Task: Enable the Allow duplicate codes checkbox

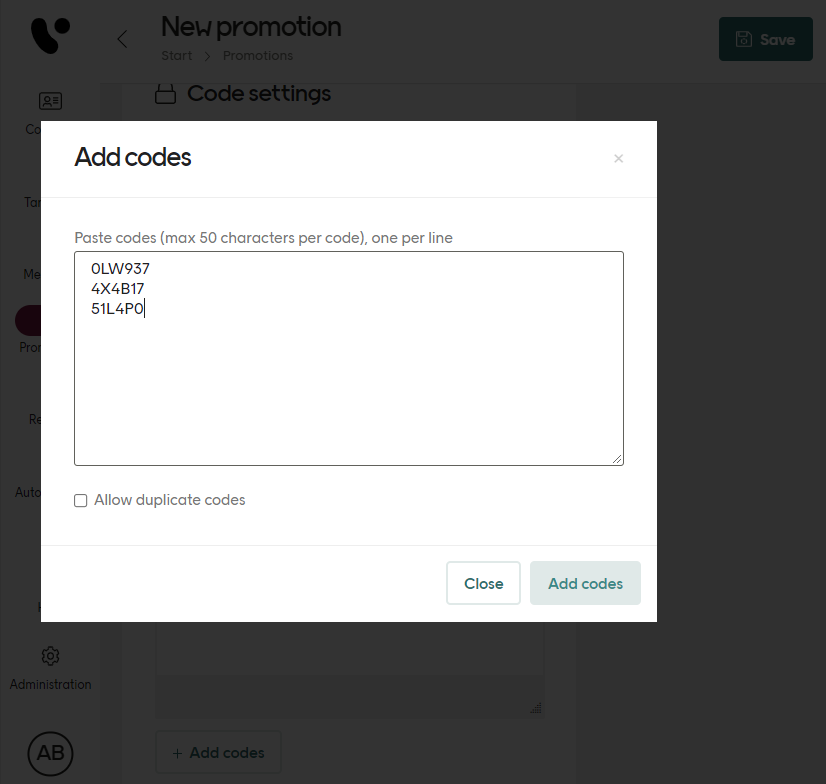Action: click(x=81, y=500)
